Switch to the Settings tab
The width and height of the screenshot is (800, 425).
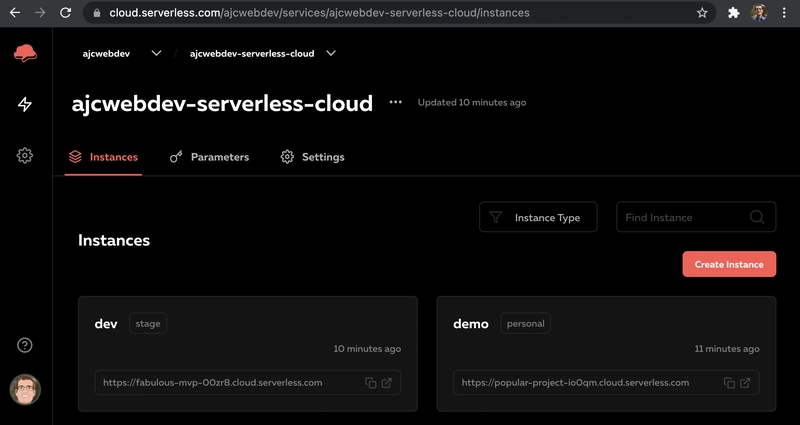point(312,157)
